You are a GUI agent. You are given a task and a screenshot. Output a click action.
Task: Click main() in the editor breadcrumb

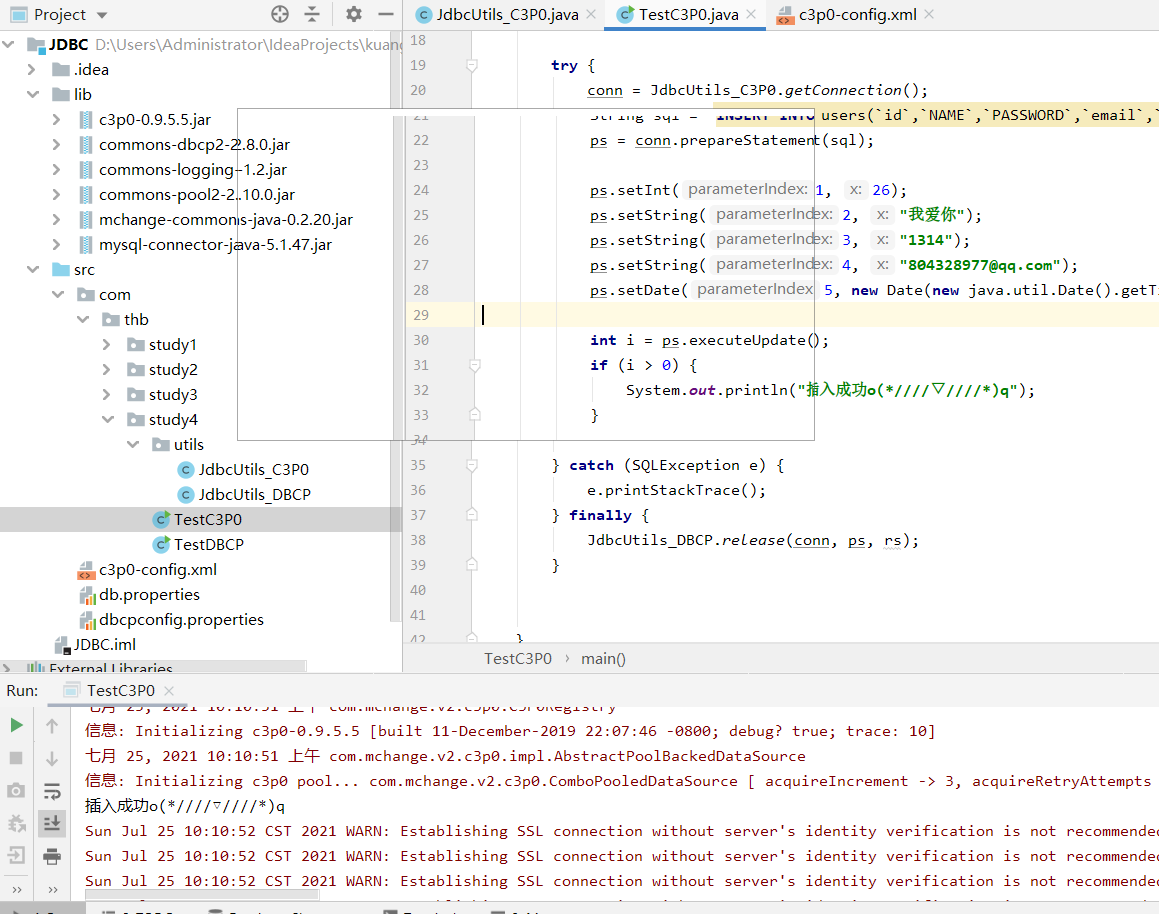[x=603, y=658]
